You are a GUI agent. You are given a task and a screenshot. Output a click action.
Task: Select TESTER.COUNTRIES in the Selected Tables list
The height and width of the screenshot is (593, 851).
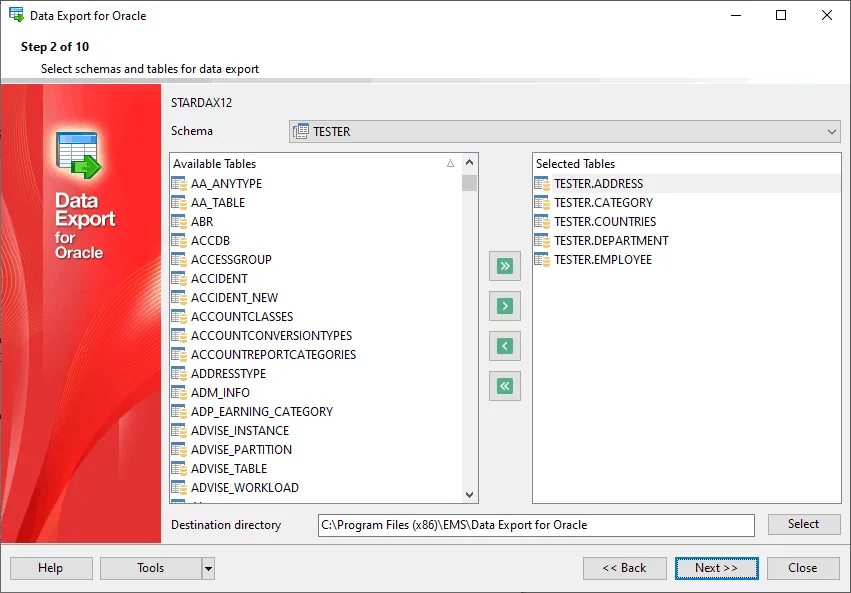[x=605, y=222]
